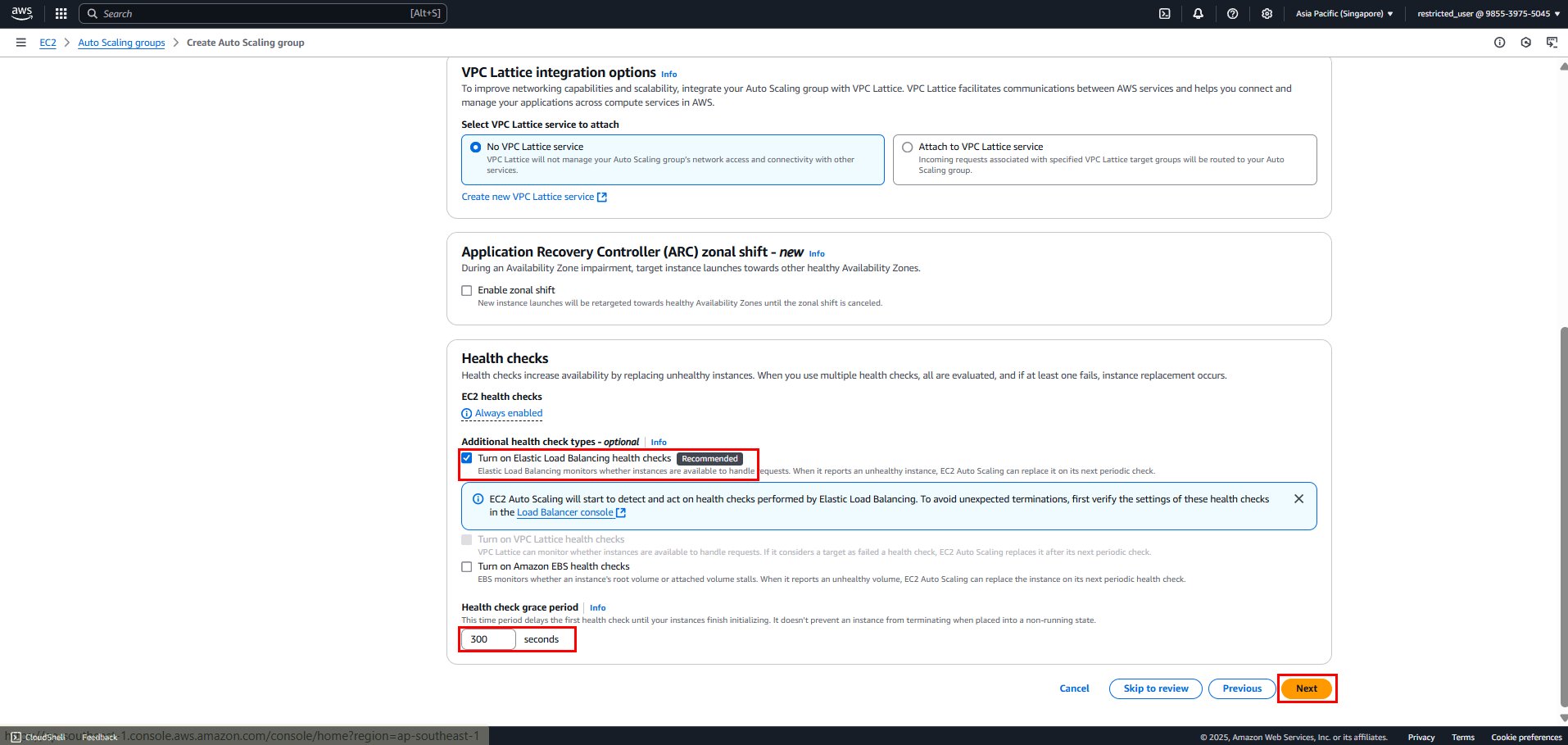1568x745 pixels.
Task: Click Skip to review button
Action: (1155, 688)
